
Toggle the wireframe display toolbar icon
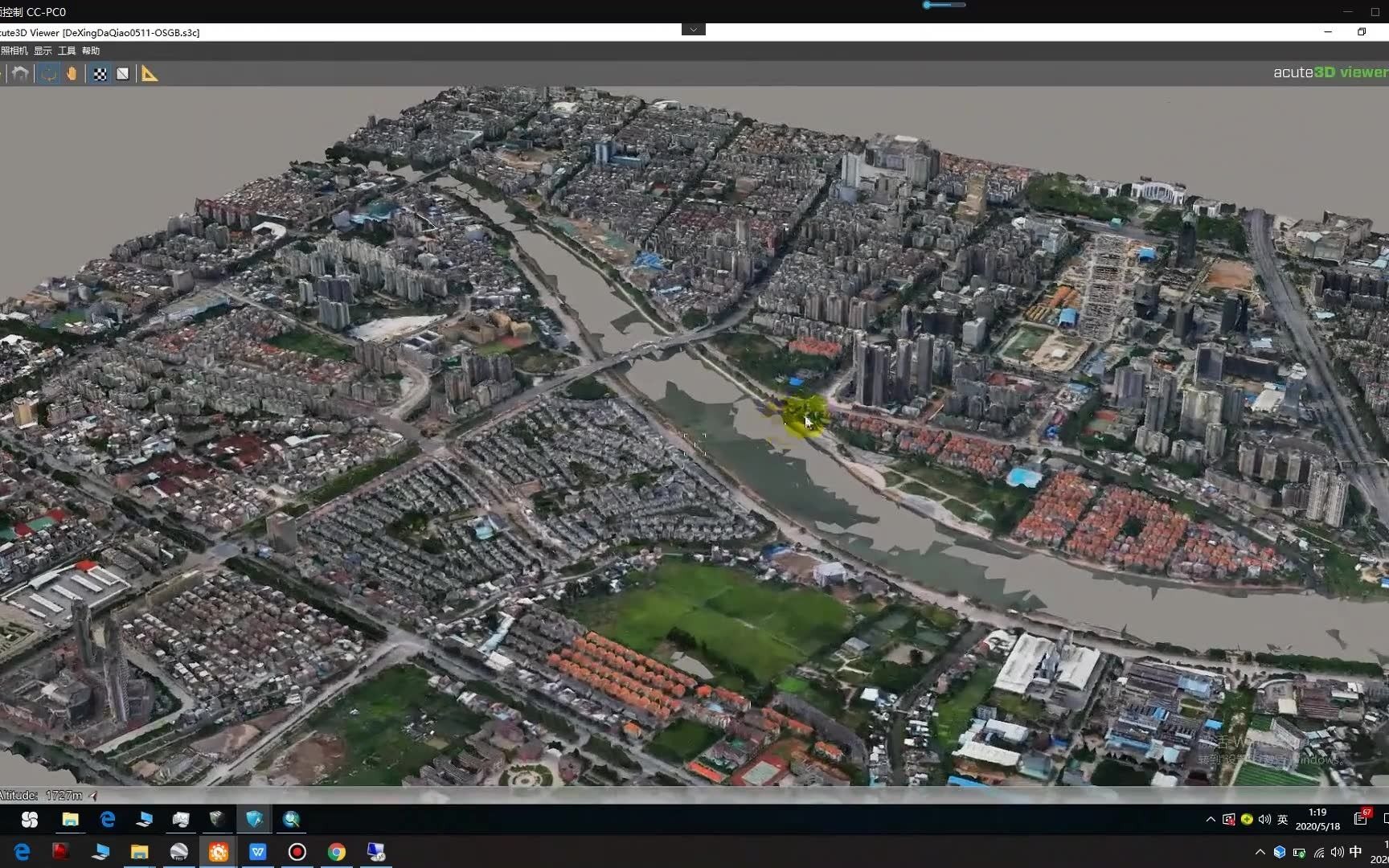(123, 74)
